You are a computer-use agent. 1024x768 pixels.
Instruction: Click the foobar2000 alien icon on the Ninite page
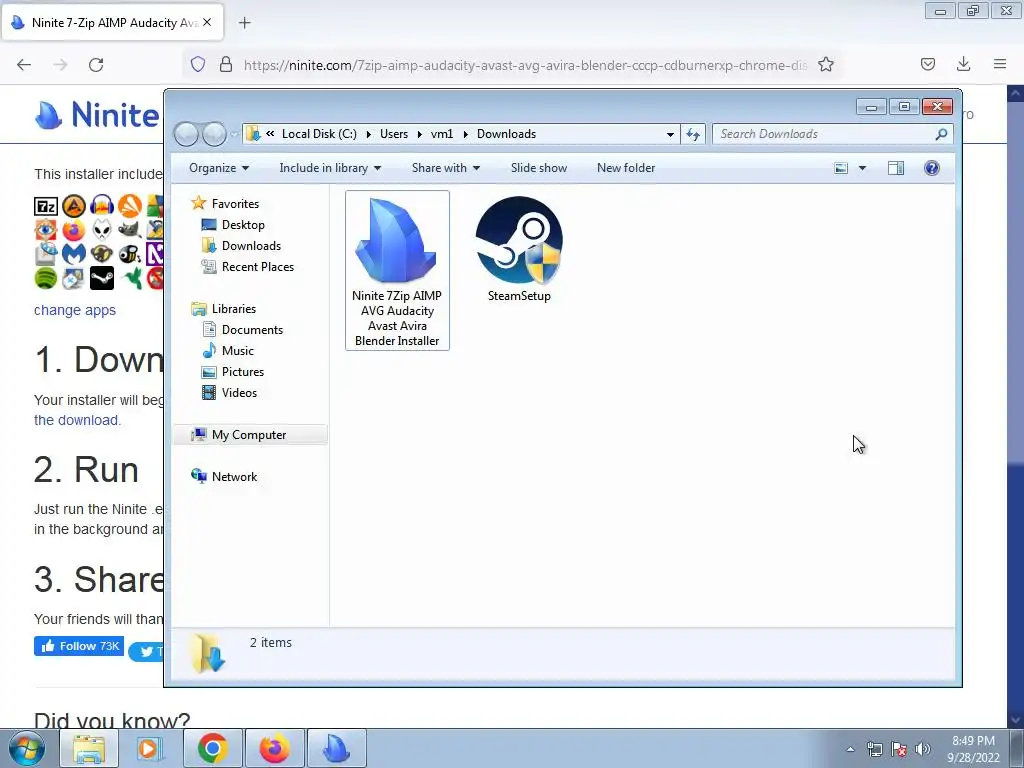tap(102, 231)
